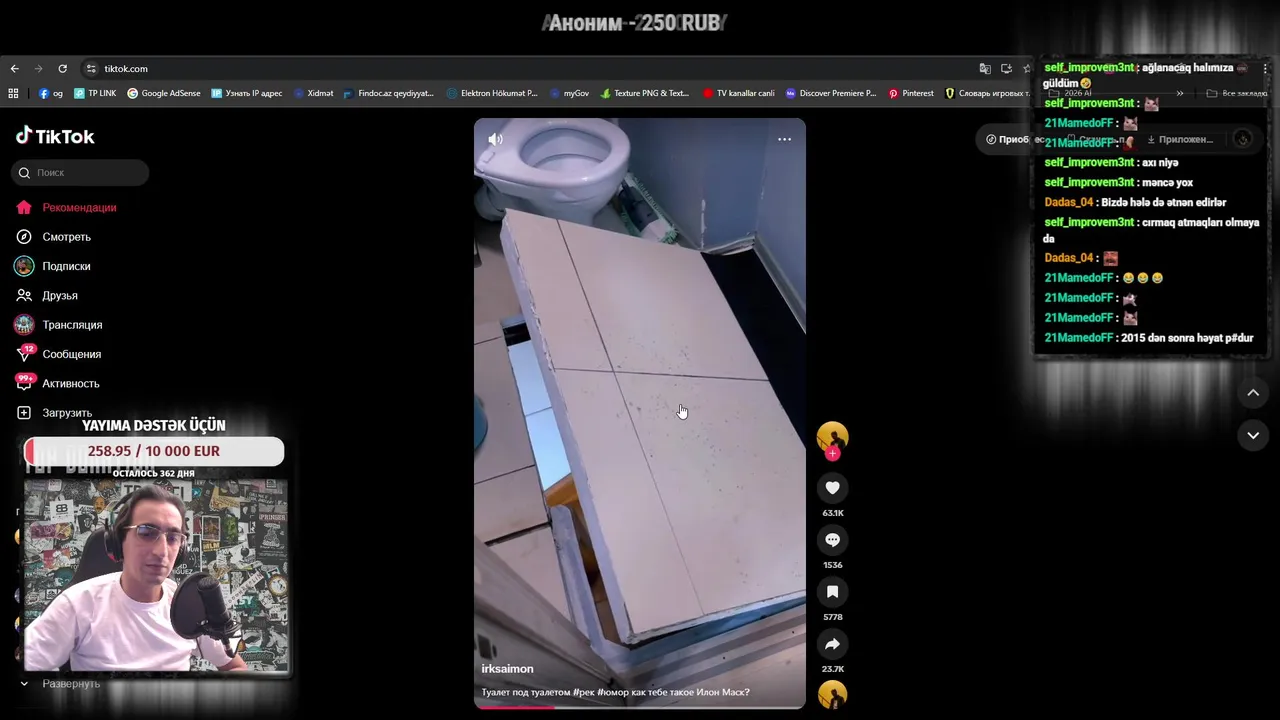Click the playing toilet video area
1280x720 pixels.
pyautogui.click(x=640, y=413)
